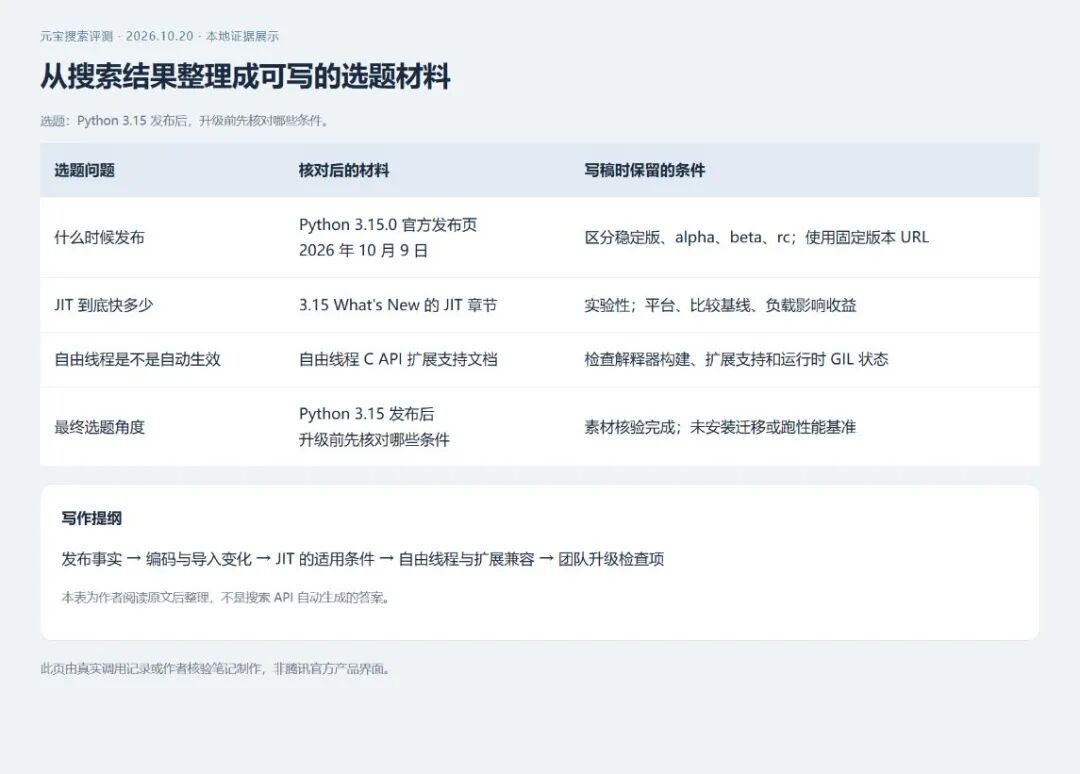This screenshot has width=1080, height=774.
Task: Click the column header '选题问题'
Action: point(84,170)
